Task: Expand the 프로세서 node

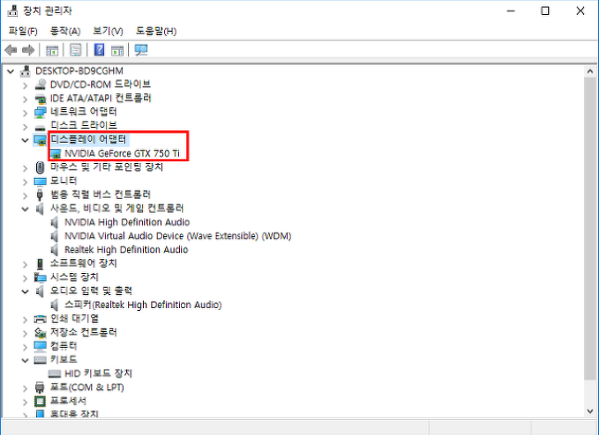Action: point(25,402)
